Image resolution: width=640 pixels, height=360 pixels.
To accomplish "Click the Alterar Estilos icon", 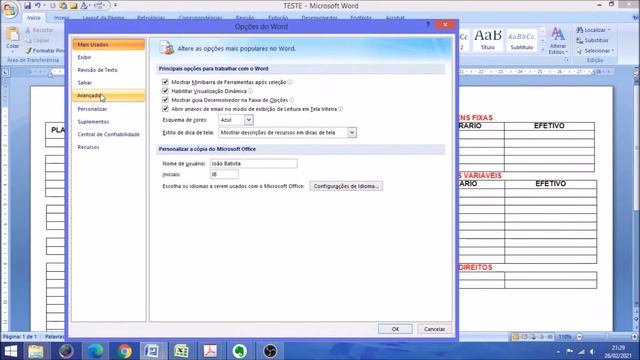I will (x=558, y=34).
